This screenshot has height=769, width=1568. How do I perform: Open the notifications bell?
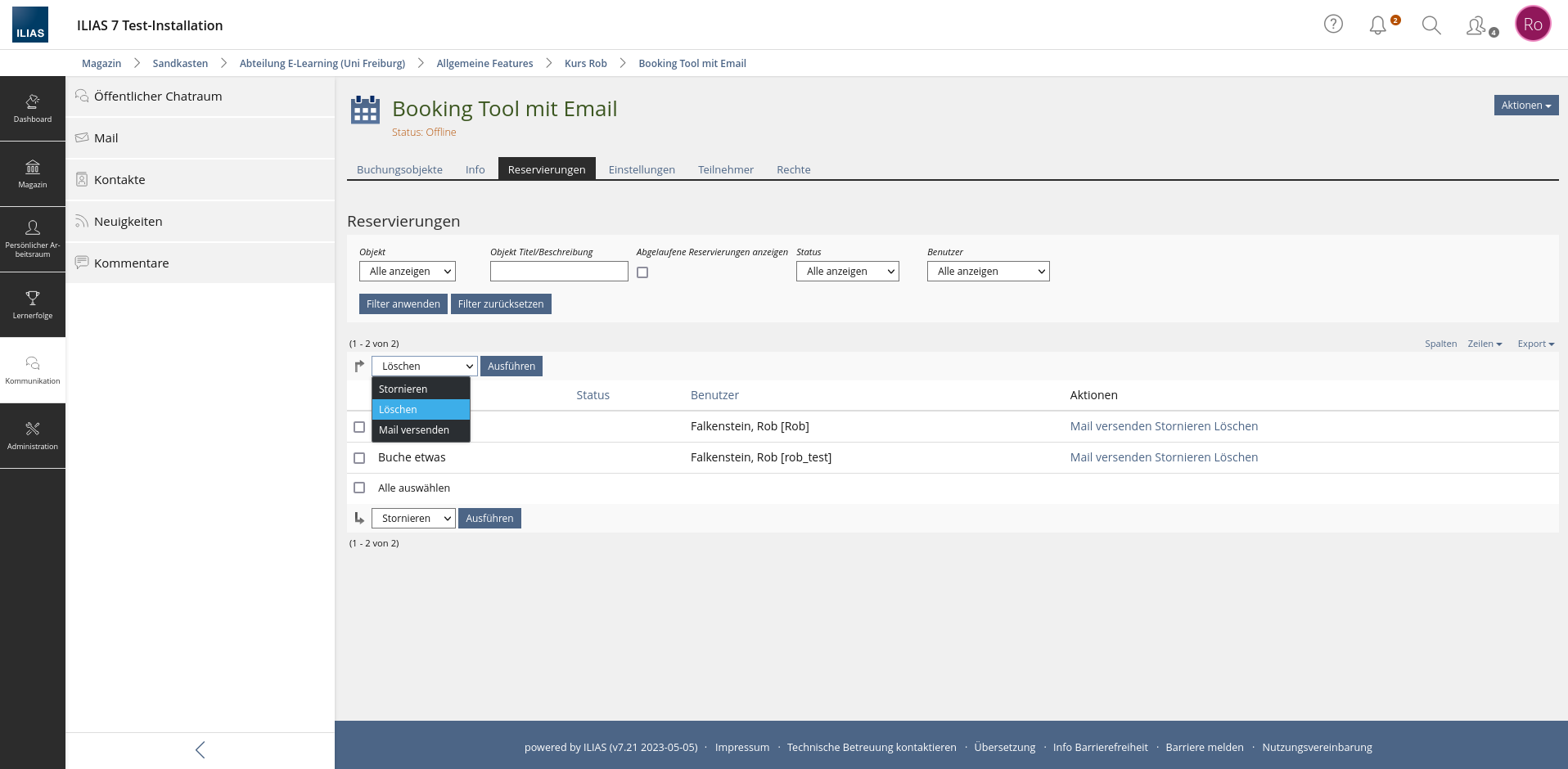coord(1378,25)
